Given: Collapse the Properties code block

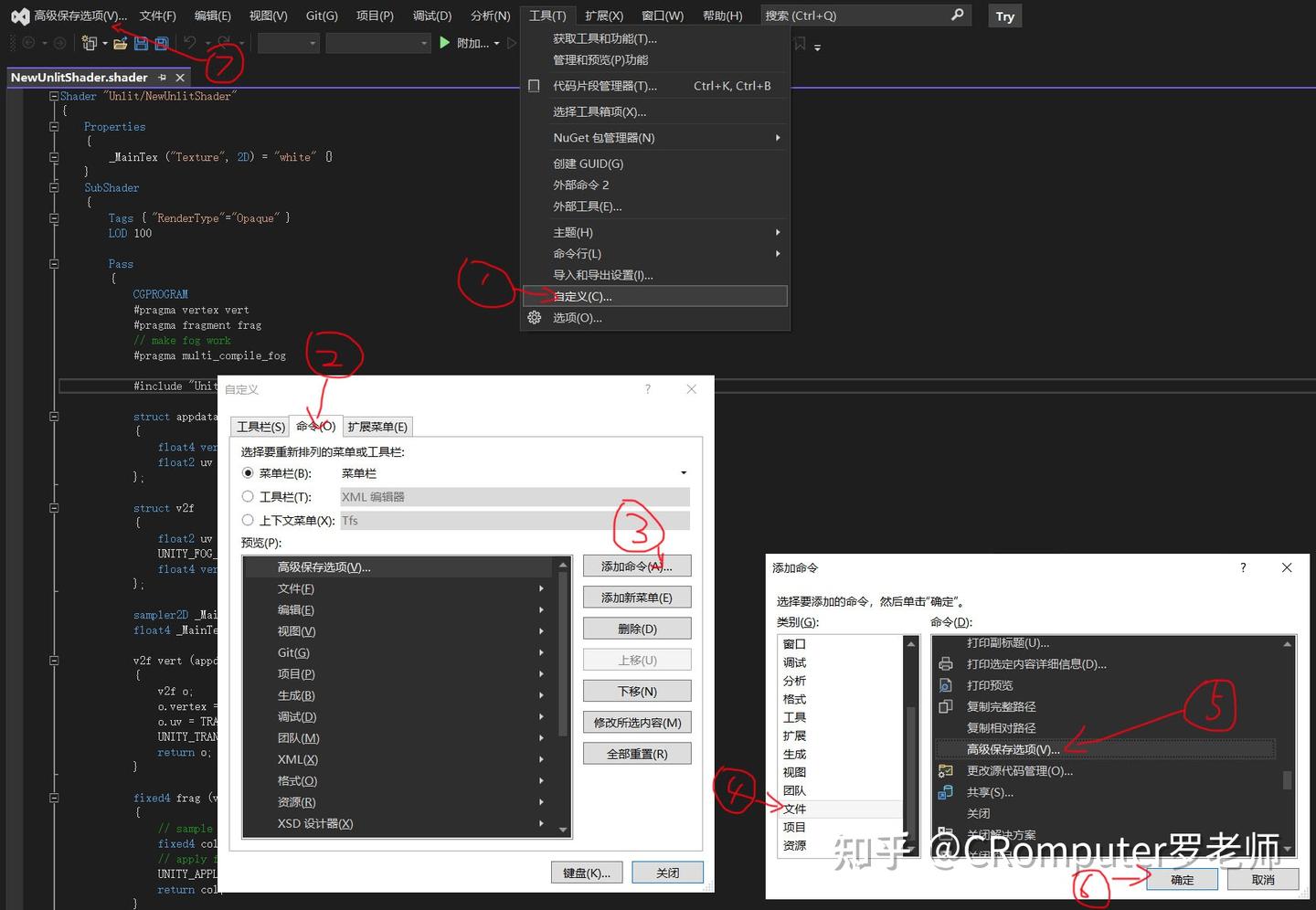Looking at the screenshot, I should (x=54, y=127).
